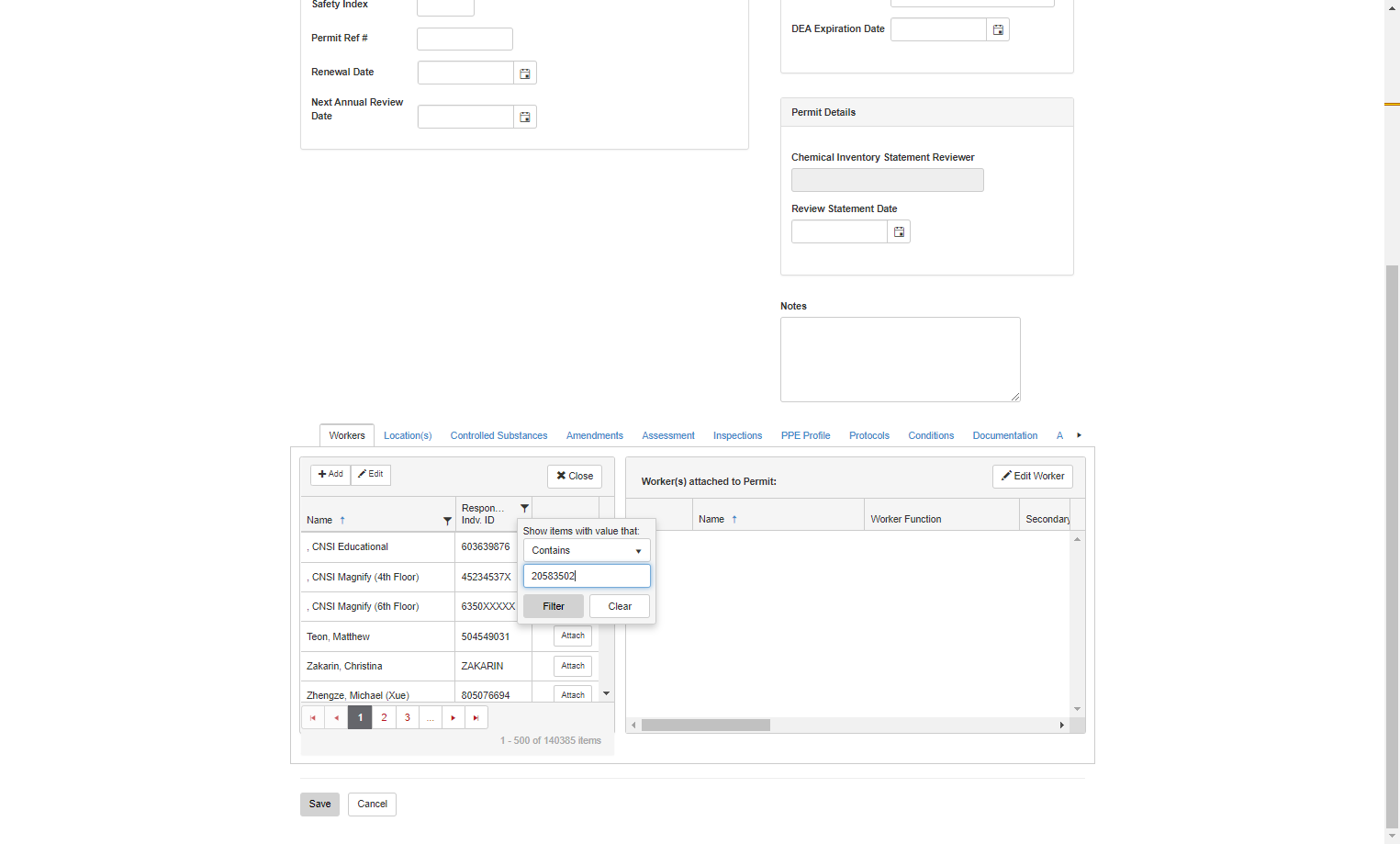Click the filter value text box
Screen dimensions: 1400x844
pyautogui.click(x=587, y=576)
